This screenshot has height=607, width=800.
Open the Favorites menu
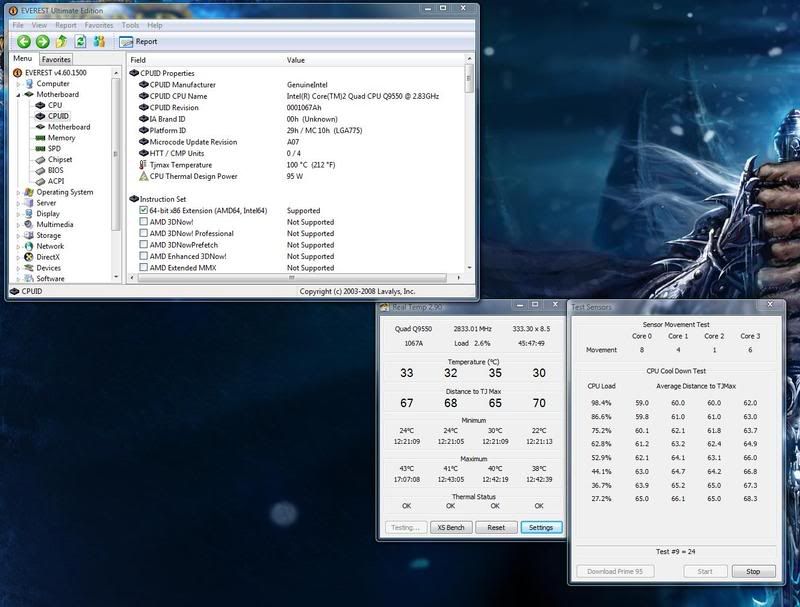tap(99, 25)
